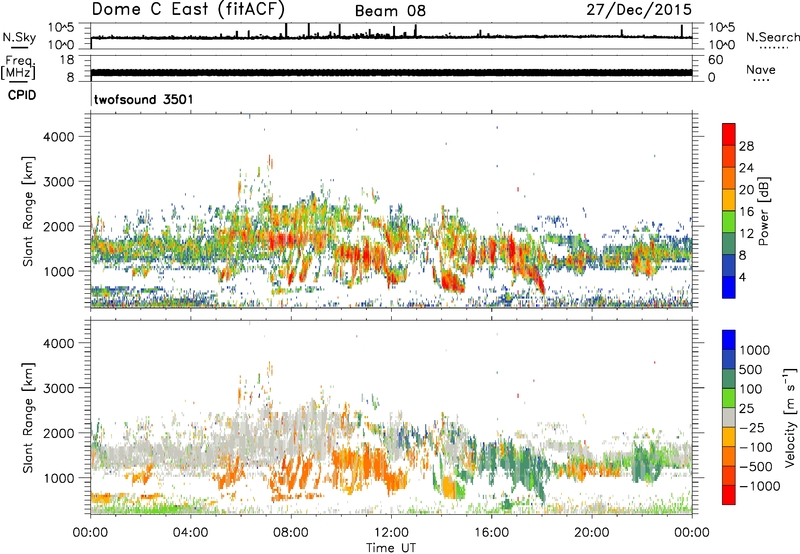Pick the red top swatch of Power colorbar

(729, 134)
